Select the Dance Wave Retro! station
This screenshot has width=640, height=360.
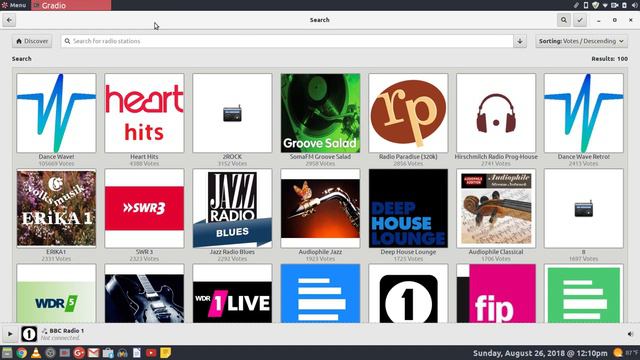[584, 113]
